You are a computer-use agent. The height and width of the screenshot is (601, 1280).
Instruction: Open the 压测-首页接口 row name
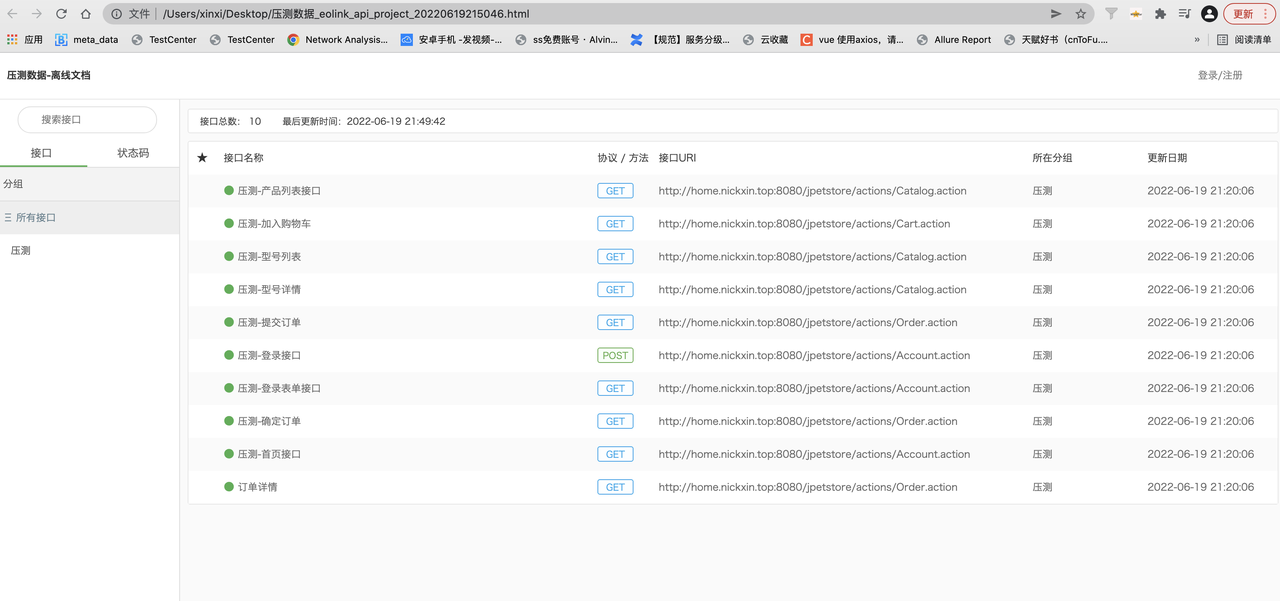pyautogui.click(x=269, y=454)
